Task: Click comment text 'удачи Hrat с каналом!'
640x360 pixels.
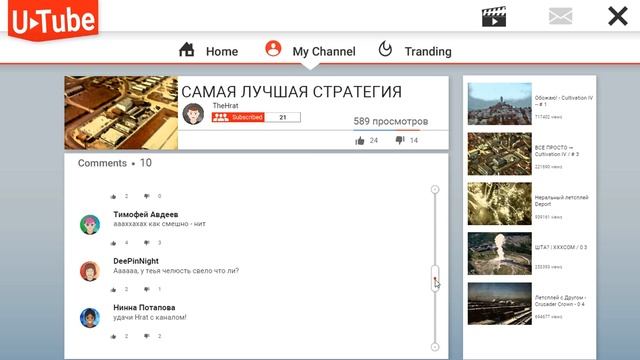Action: (x=150, y=317)
